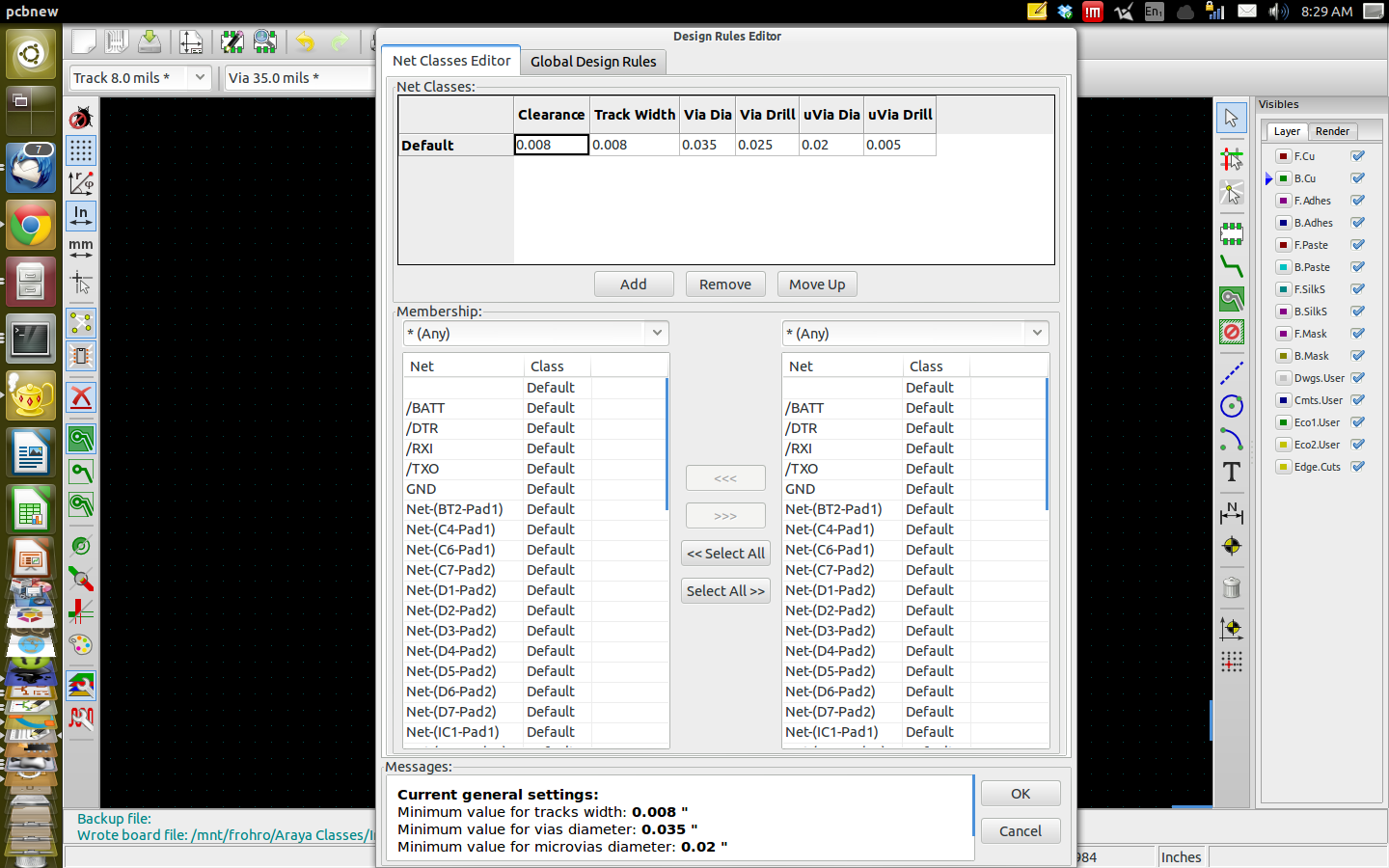Select the add text tool
The image size is (1389, 868).
(x=1232, y=473)
